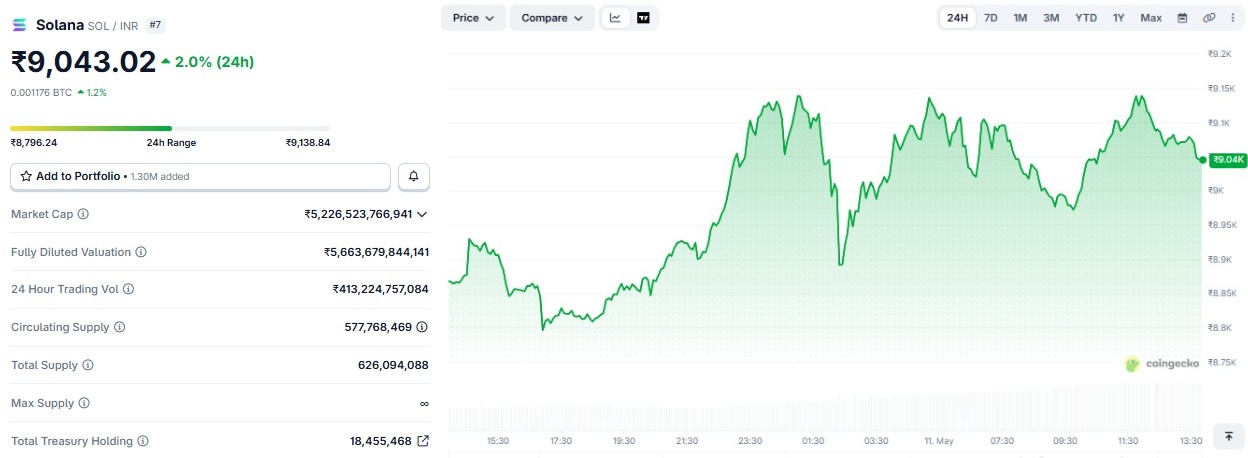Open Total Treasury Holding info icon
Image resolution: width=1248 pixels, height=458 pixels.
(143, 441)
